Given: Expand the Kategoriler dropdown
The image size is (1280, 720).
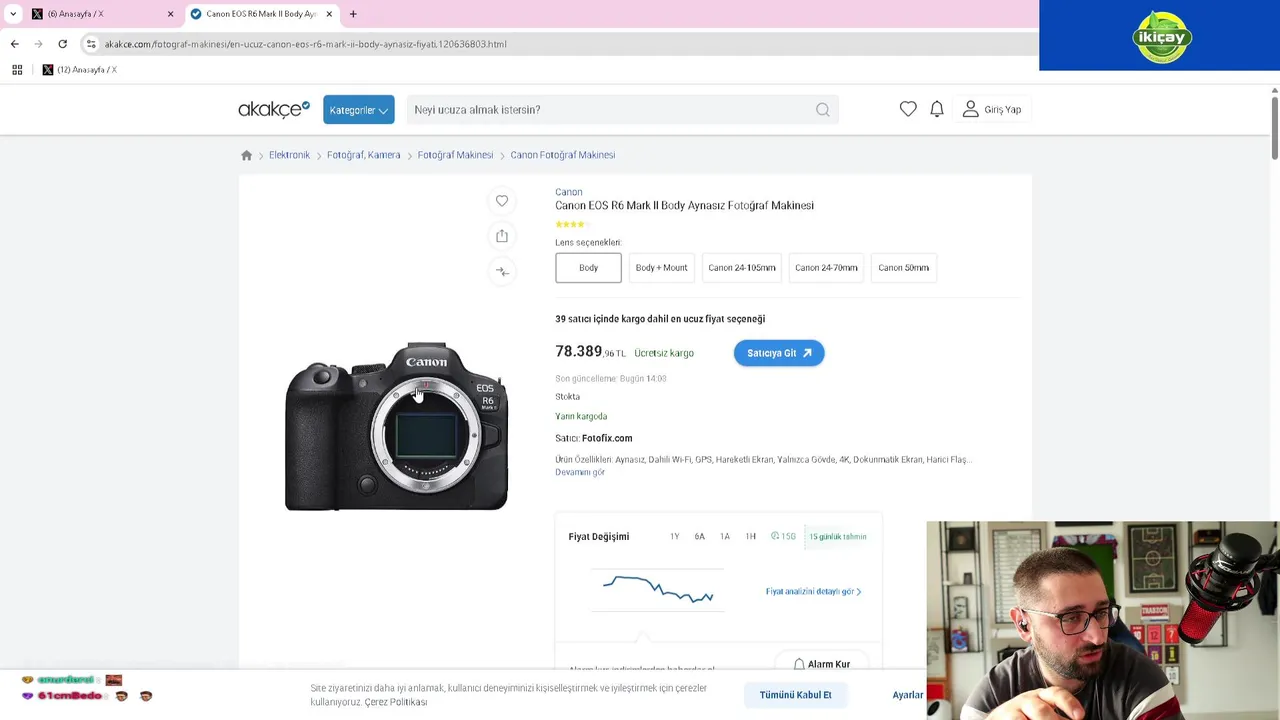Looking at the screenshot, I should click(x=358, y=110).
